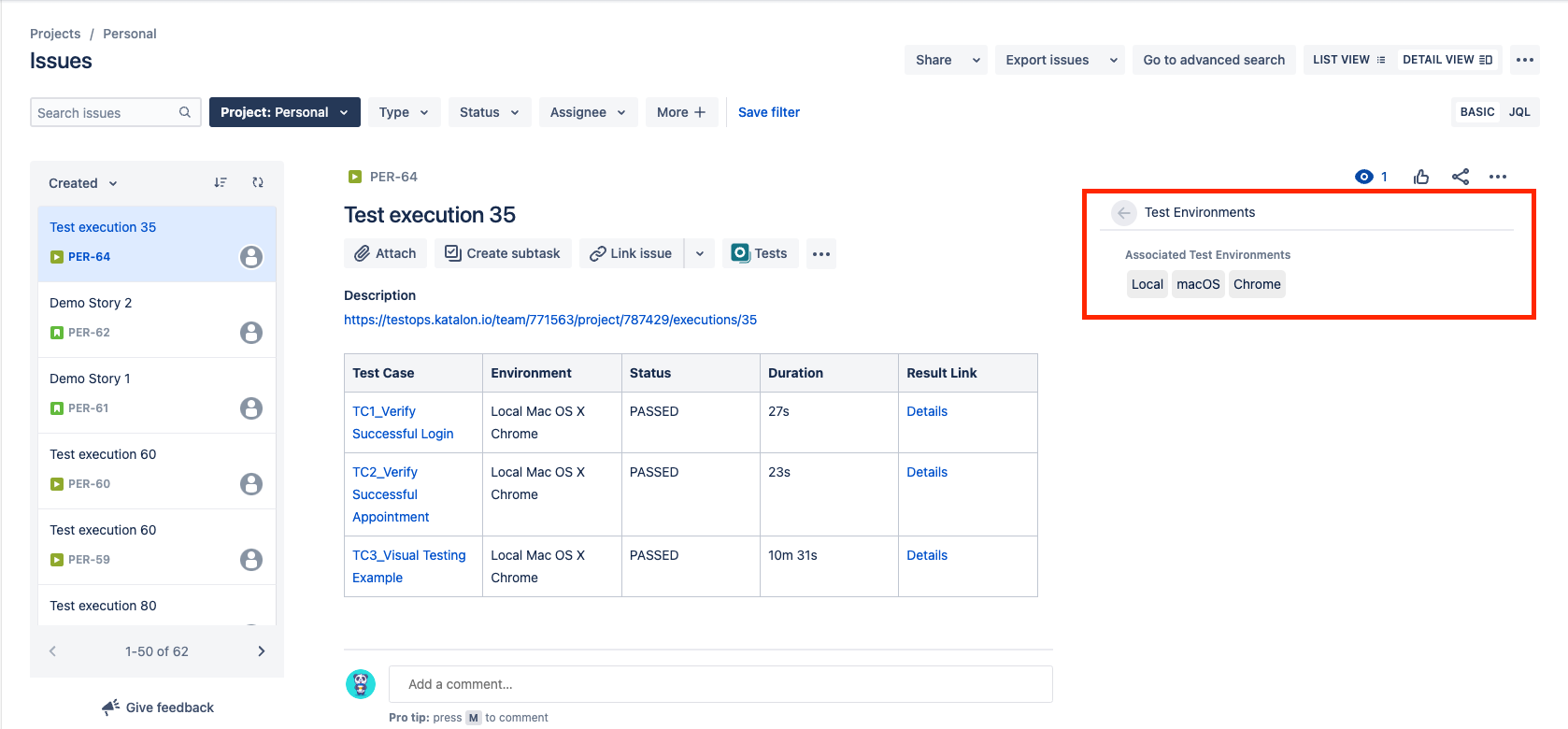
Task: Click the Local environment tag
Action: [x=1147, y=284]
